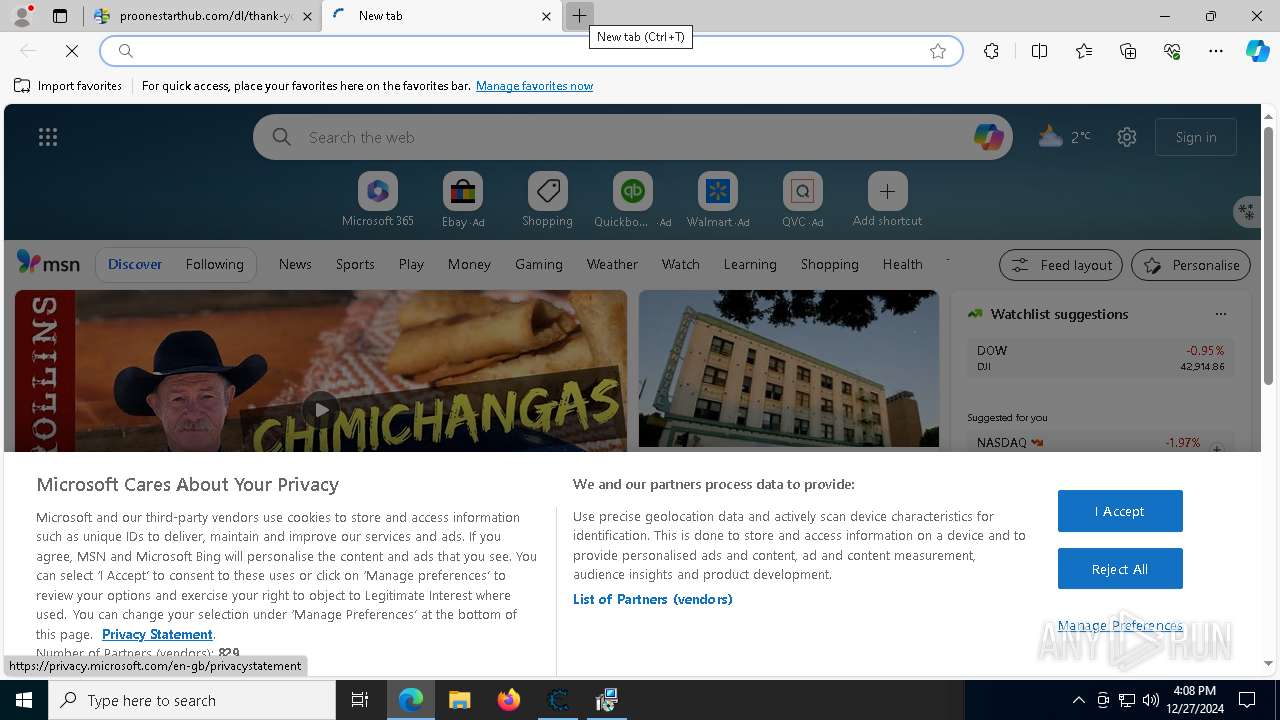Image resolution: width=1280 pixels, height=720 pixels.
Task: Open the Quickbooks ad shortcut
Action: point(632,200)
